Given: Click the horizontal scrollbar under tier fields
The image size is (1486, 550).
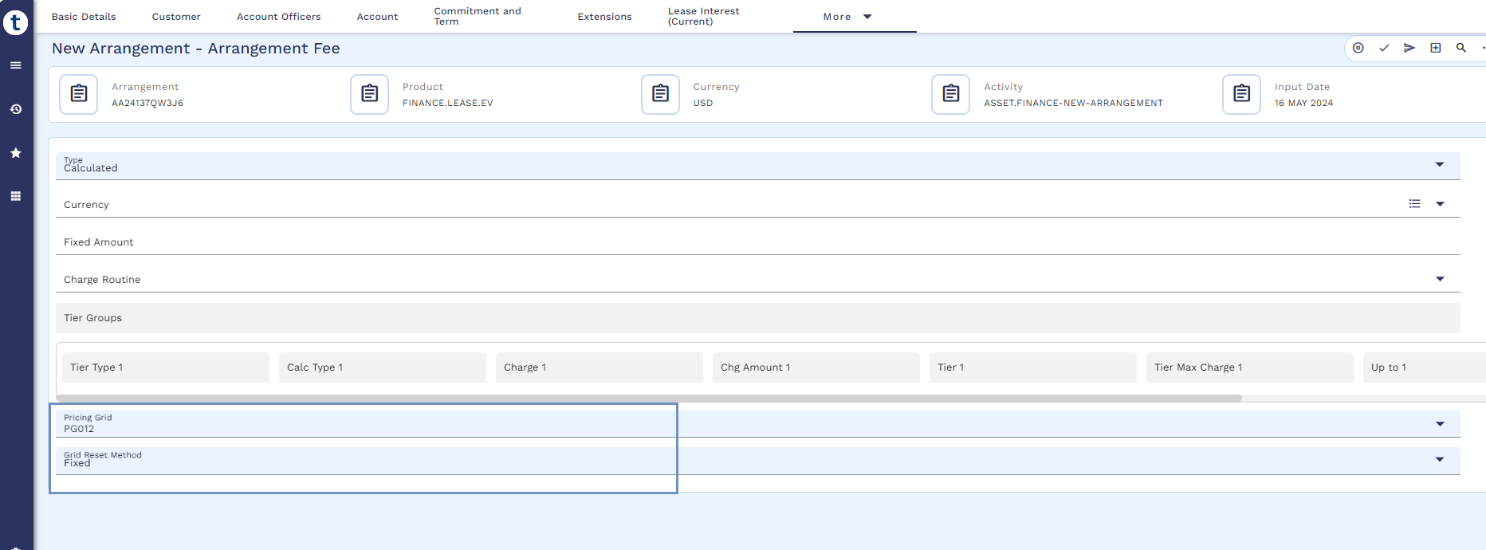Looking at the screenshot, I should tap(650, 398).
